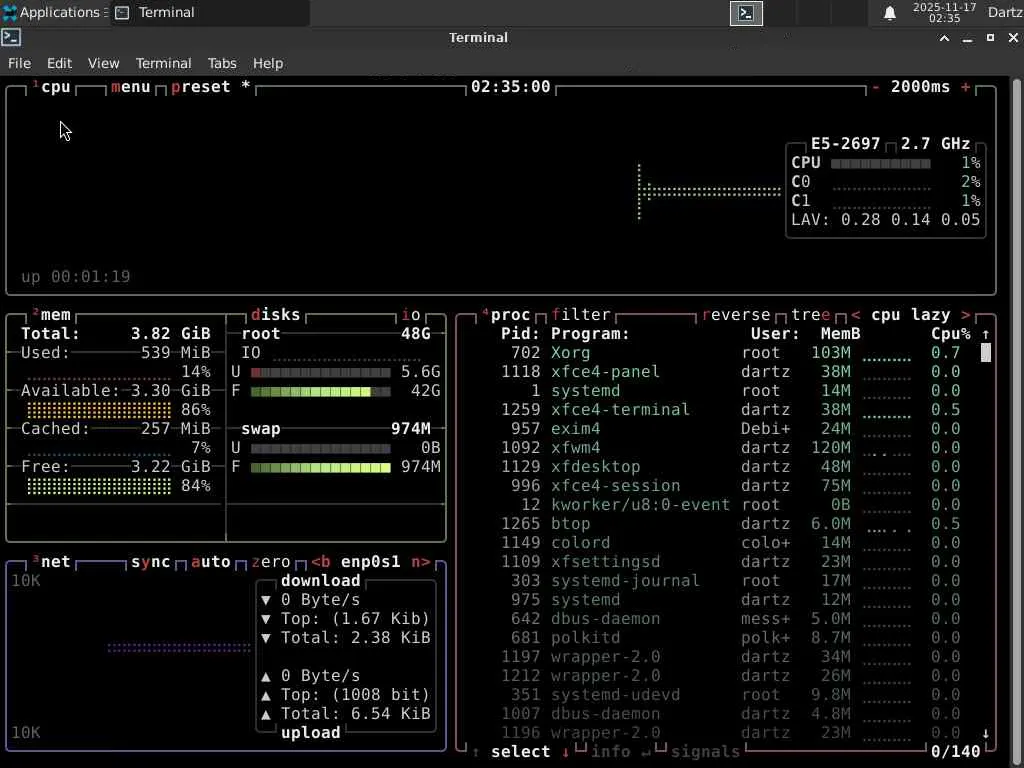Click the notification bell icon
This screenshot has width=1024, height=768.
coord(889,13)
